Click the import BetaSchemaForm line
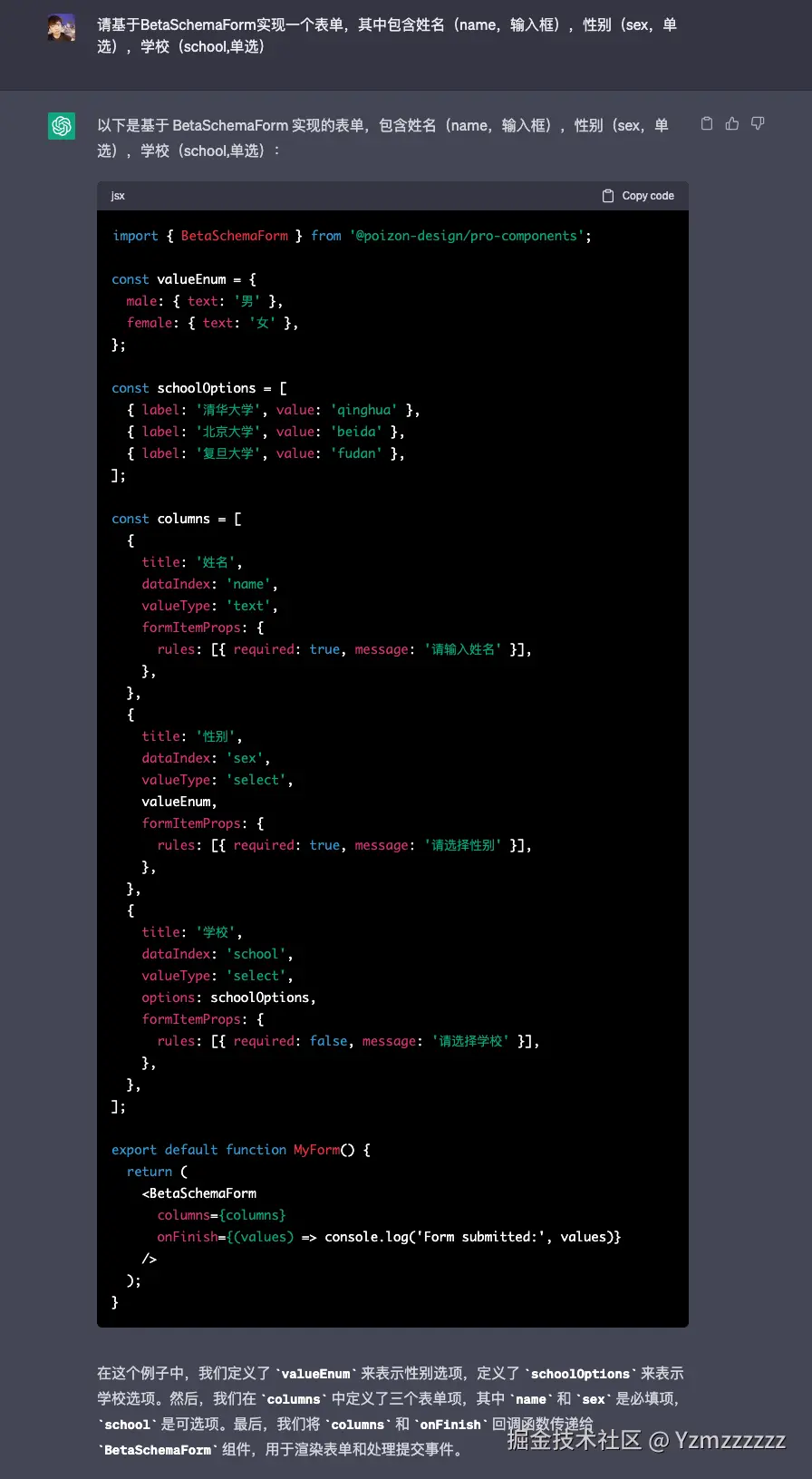Image resolution: width=812 pixels, height=1479 pixels. point(352,236)
